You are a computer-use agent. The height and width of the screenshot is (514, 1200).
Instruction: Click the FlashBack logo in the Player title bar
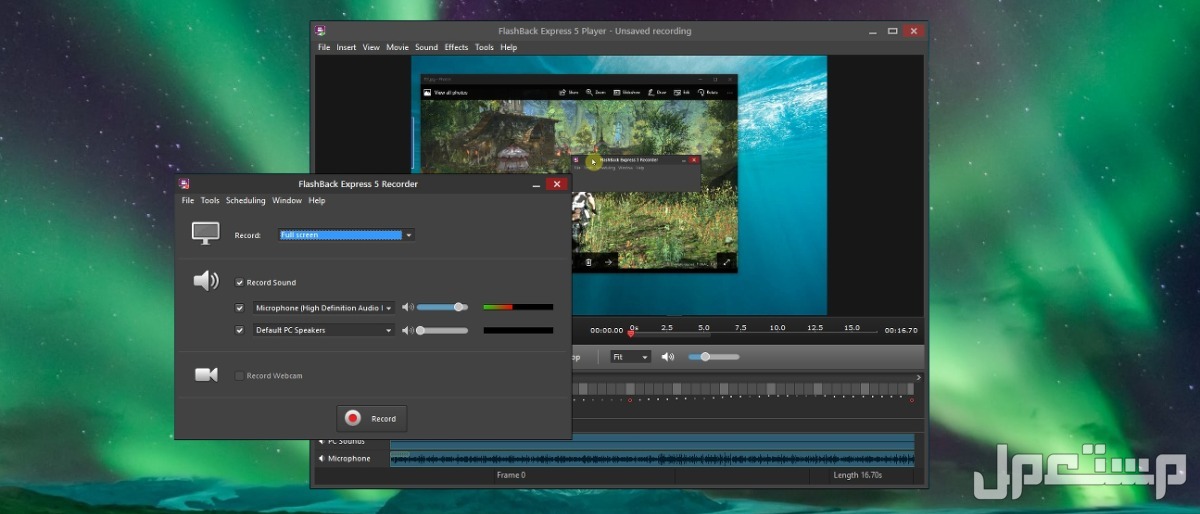pyautogui.click(x=321, y=31)
